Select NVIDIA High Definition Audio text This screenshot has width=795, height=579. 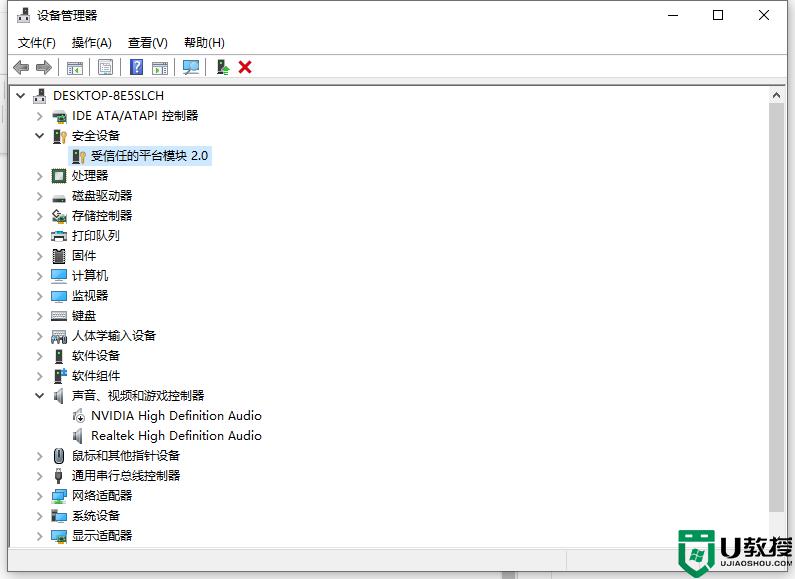176,416
